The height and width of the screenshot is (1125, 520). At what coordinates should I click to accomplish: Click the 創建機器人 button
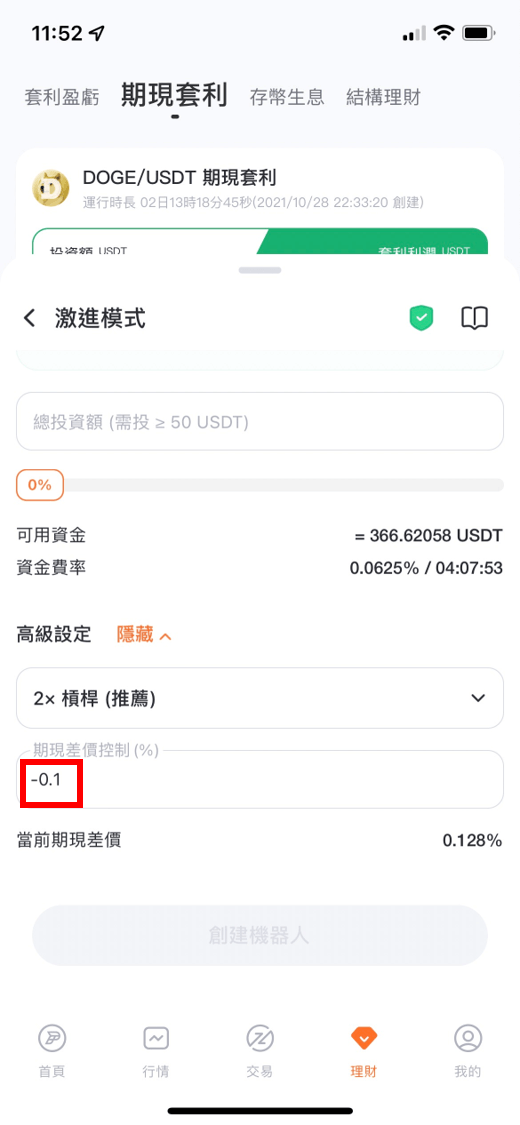click(260, 936)
